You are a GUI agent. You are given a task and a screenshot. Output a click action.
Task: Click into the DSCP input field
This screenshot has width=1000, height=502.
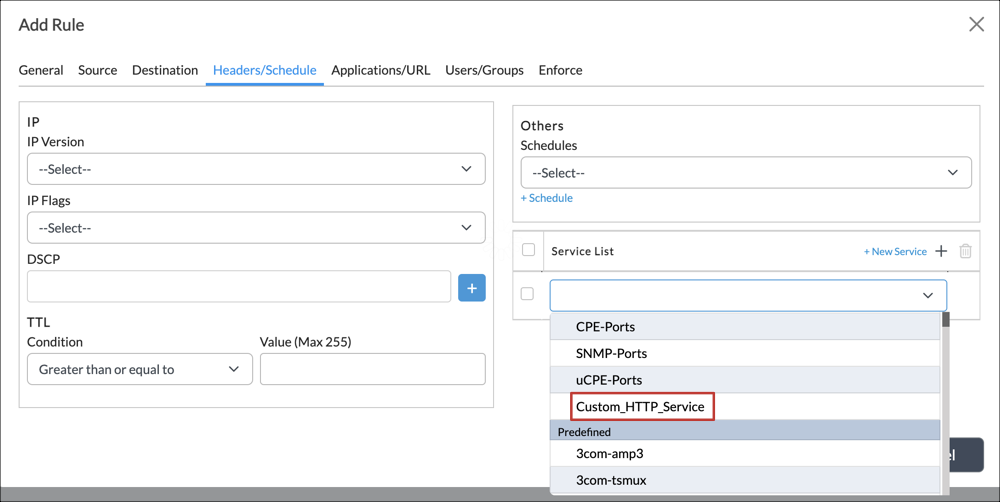click(x=239, y=286)
